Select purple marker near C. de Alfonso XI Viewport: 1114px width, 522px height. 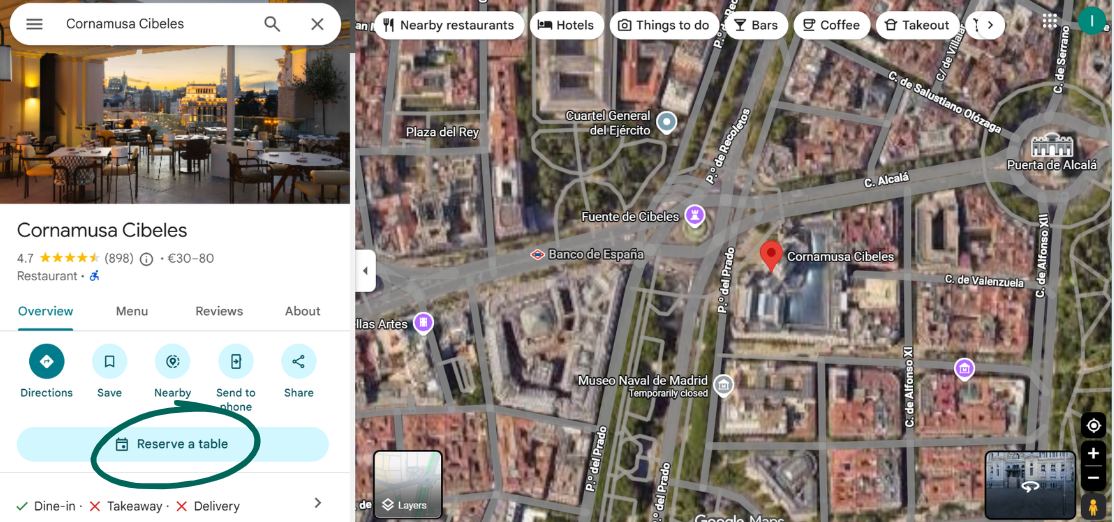pyautogui.click(x=964, y=368)
